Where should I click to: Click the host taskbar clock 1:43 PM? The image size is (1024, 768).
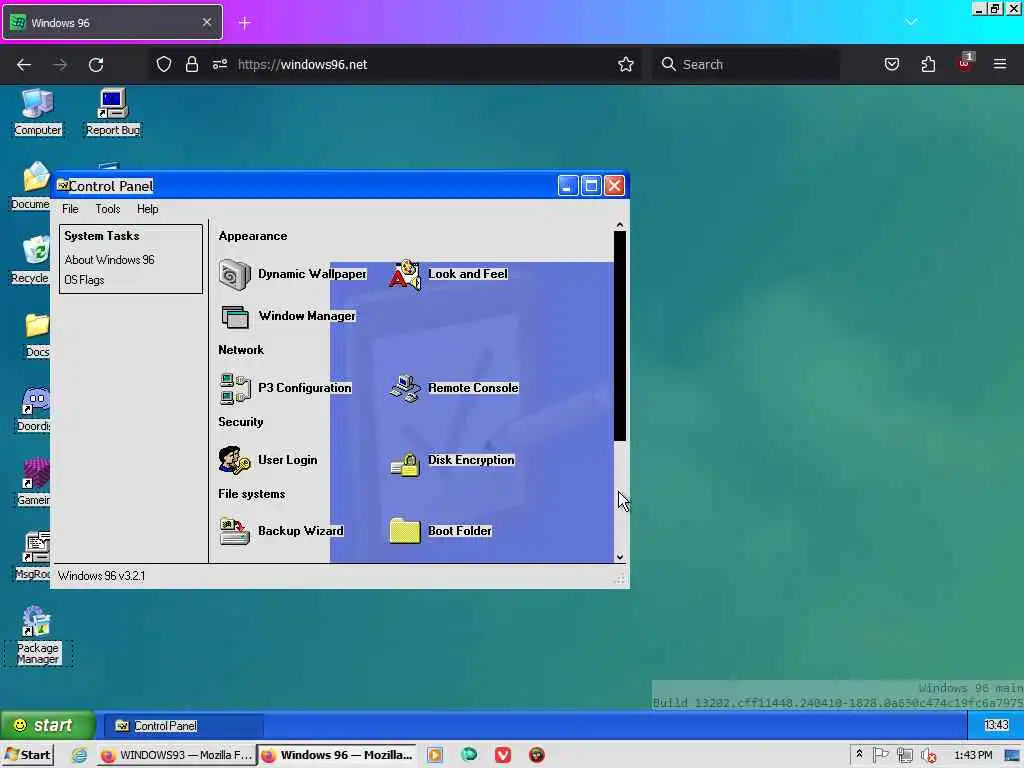972,755
